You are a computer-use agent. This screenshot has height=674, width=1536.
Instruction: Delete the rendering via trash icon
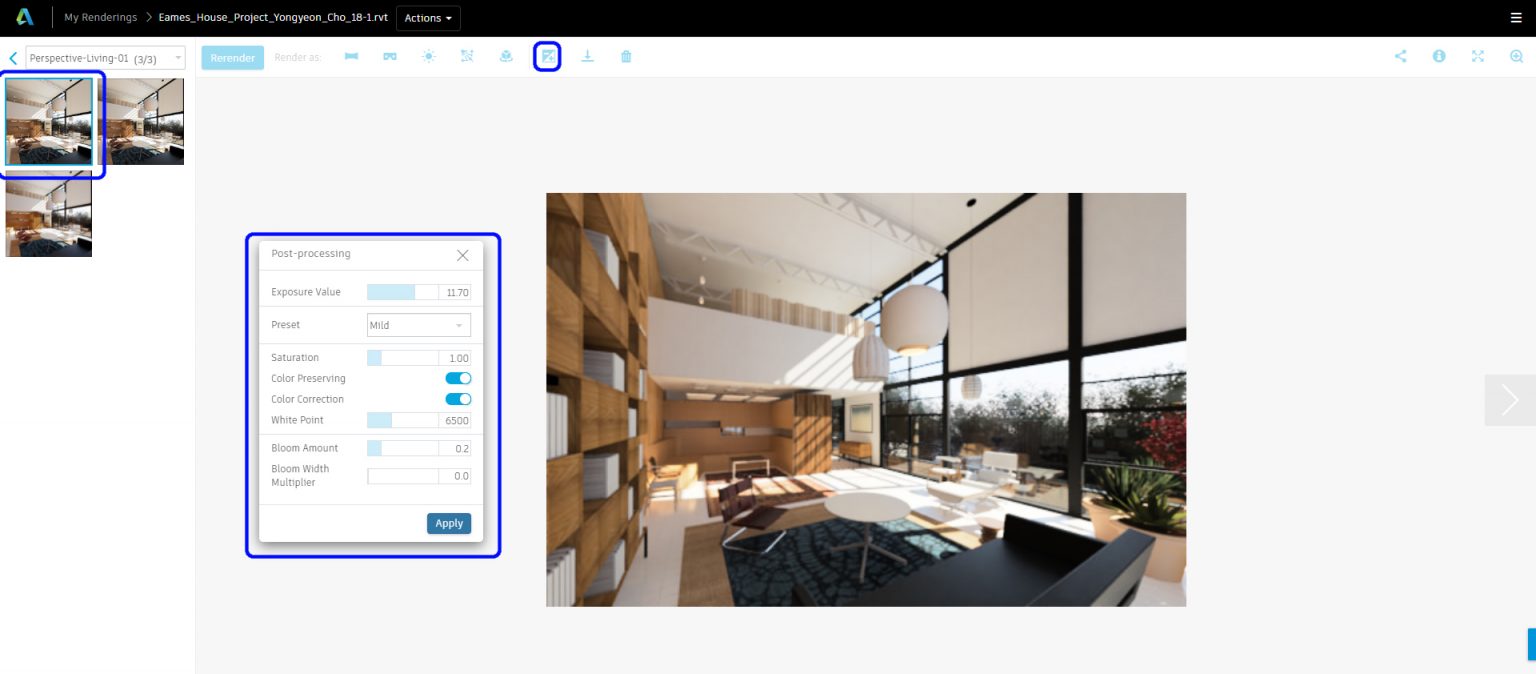coord(626,57)
